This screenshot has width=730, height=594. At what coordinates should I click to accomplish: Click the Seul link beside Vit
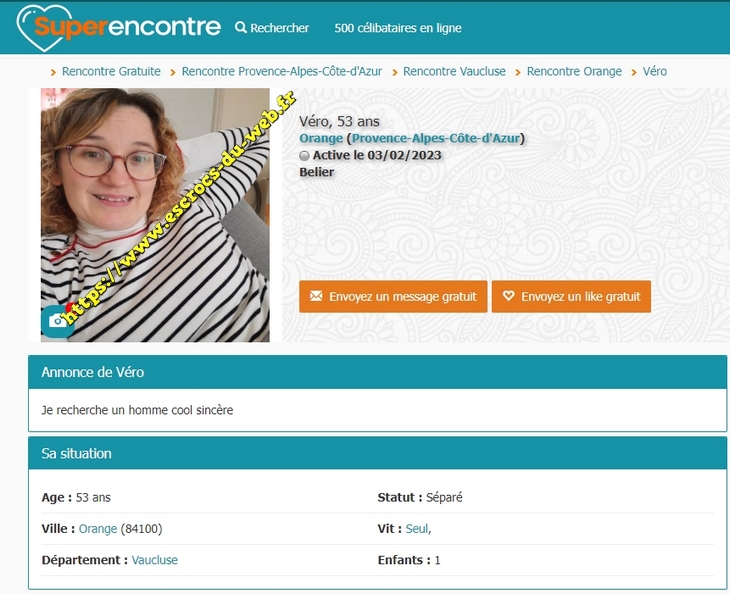tap(417, 529)
